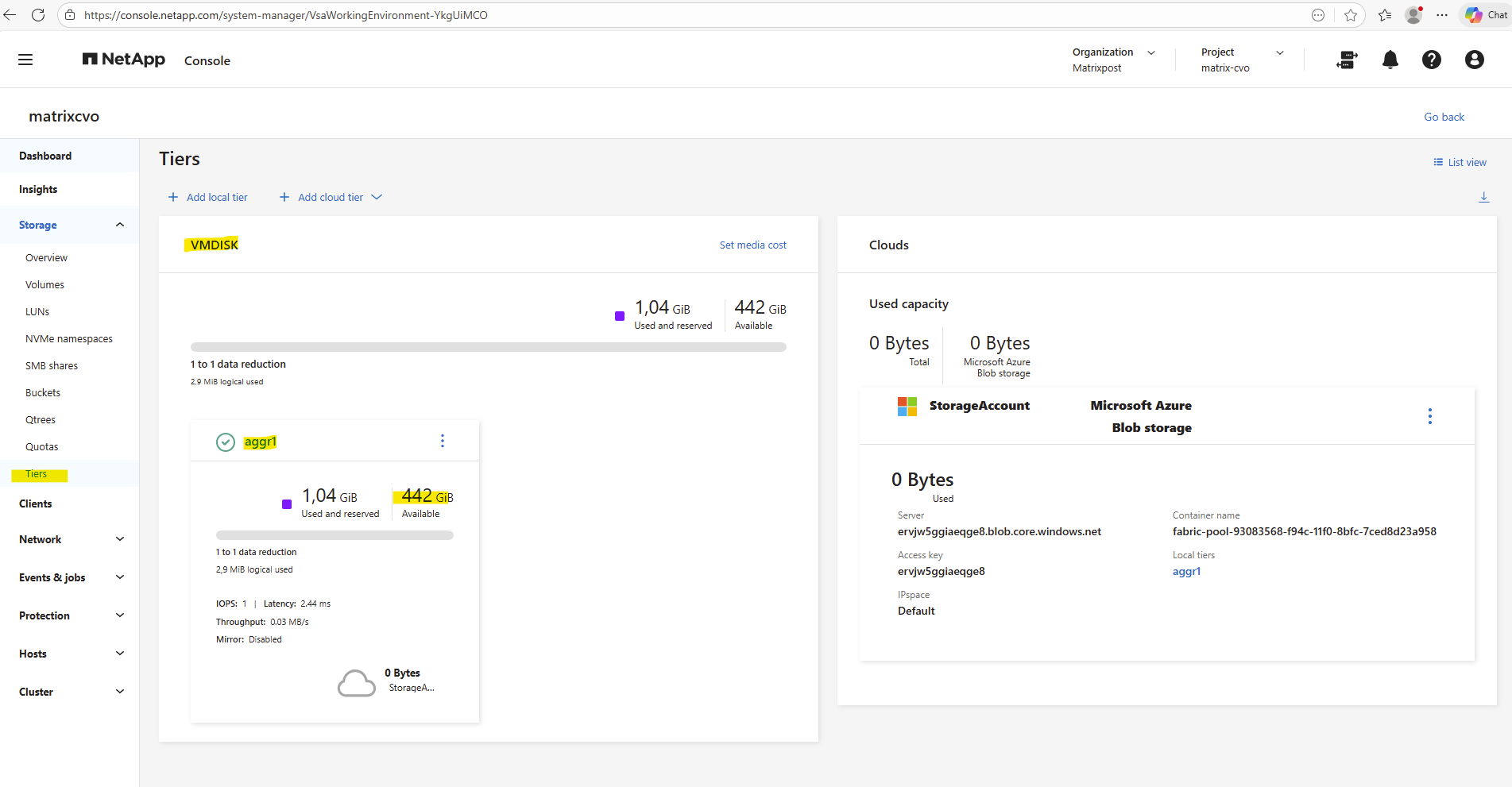Click the notifications bell icon
The height and width of the screenshot is (787, 1512).
(1390, 60)
